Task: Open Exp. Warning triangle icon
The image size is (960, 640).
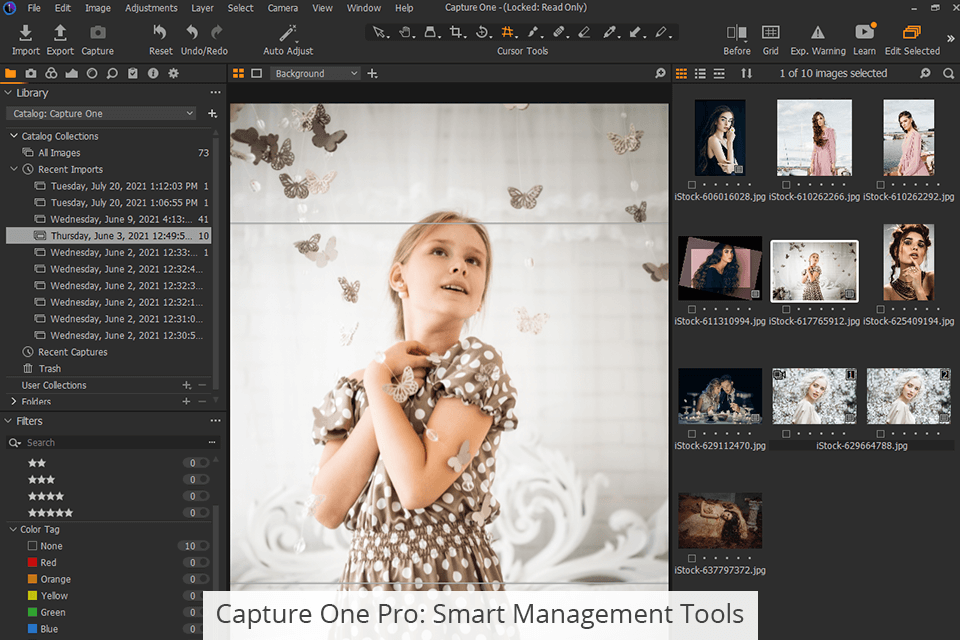Action: [x=817, y=34]
